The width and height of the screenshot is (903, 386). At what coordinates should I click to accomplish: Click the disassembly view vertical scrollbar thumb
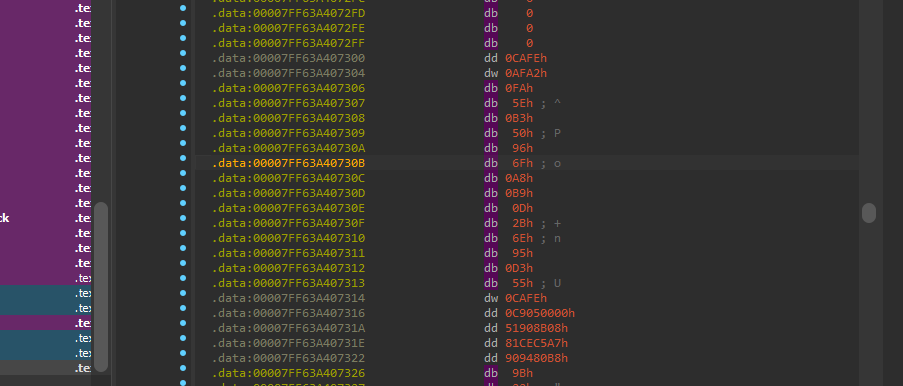click(868, 213)
